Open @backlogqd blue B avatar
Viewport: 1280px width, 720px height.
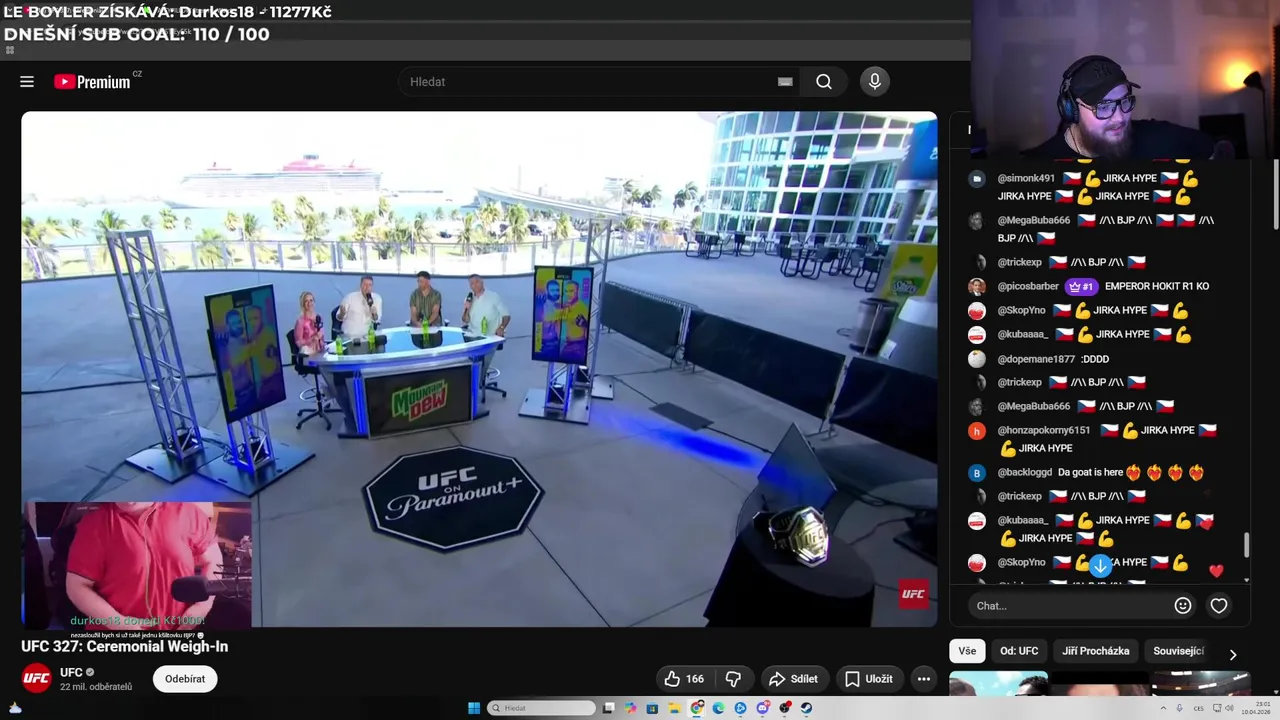(x=977, y=473)
